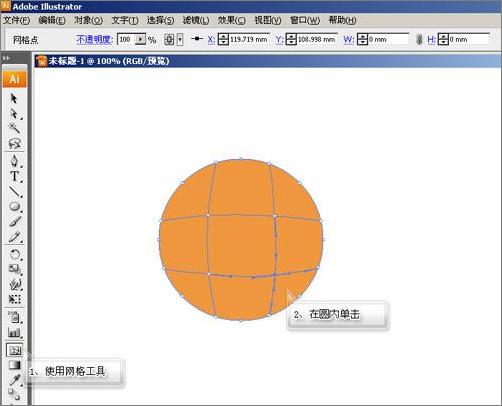Select the Mesh tool
This screenshot has height=406, width=502.
tap(14, 350)
